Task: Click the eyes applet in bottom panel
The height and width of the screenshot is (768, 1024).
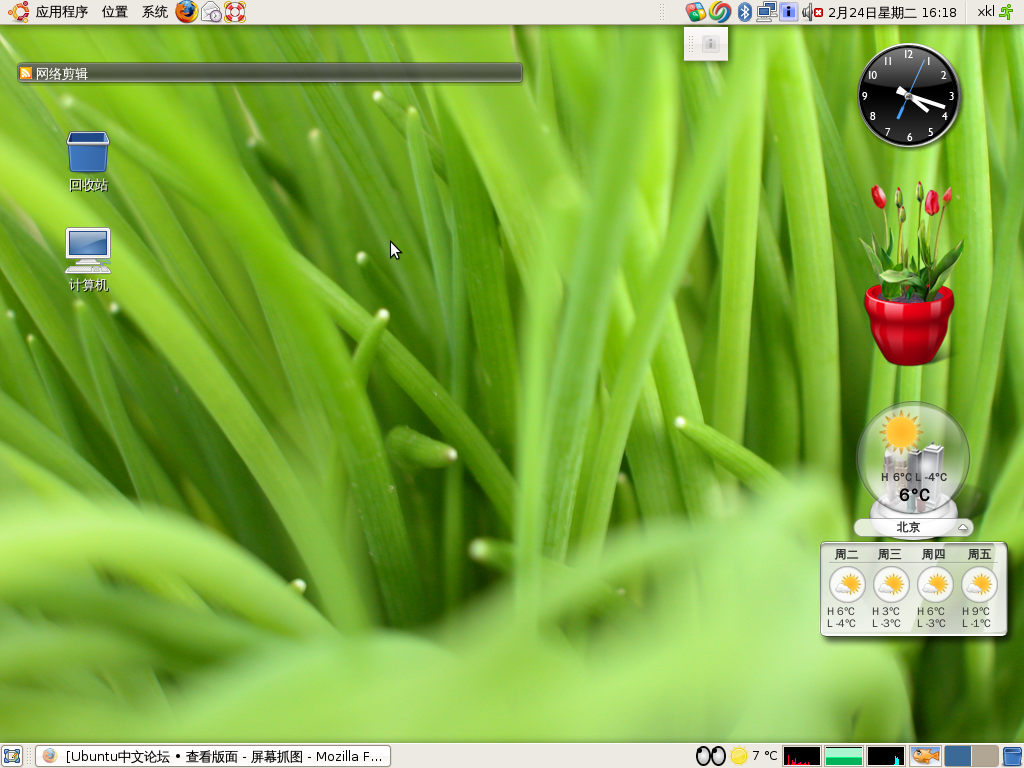Action: (711, 756)
